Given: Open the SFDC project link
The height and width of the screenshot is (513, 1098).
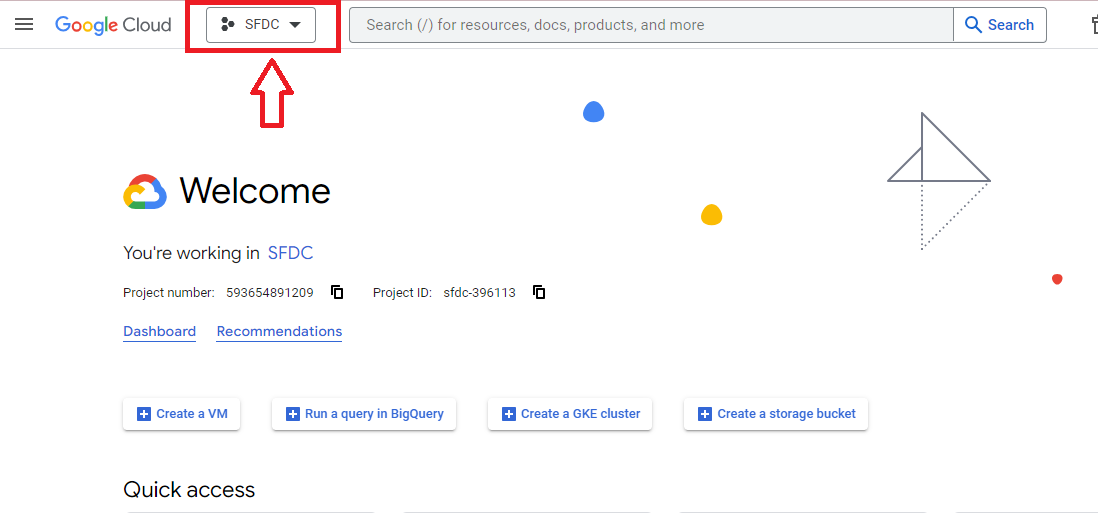Looking at the screenshot, I should pyautogui.click(x=291, y=253).
